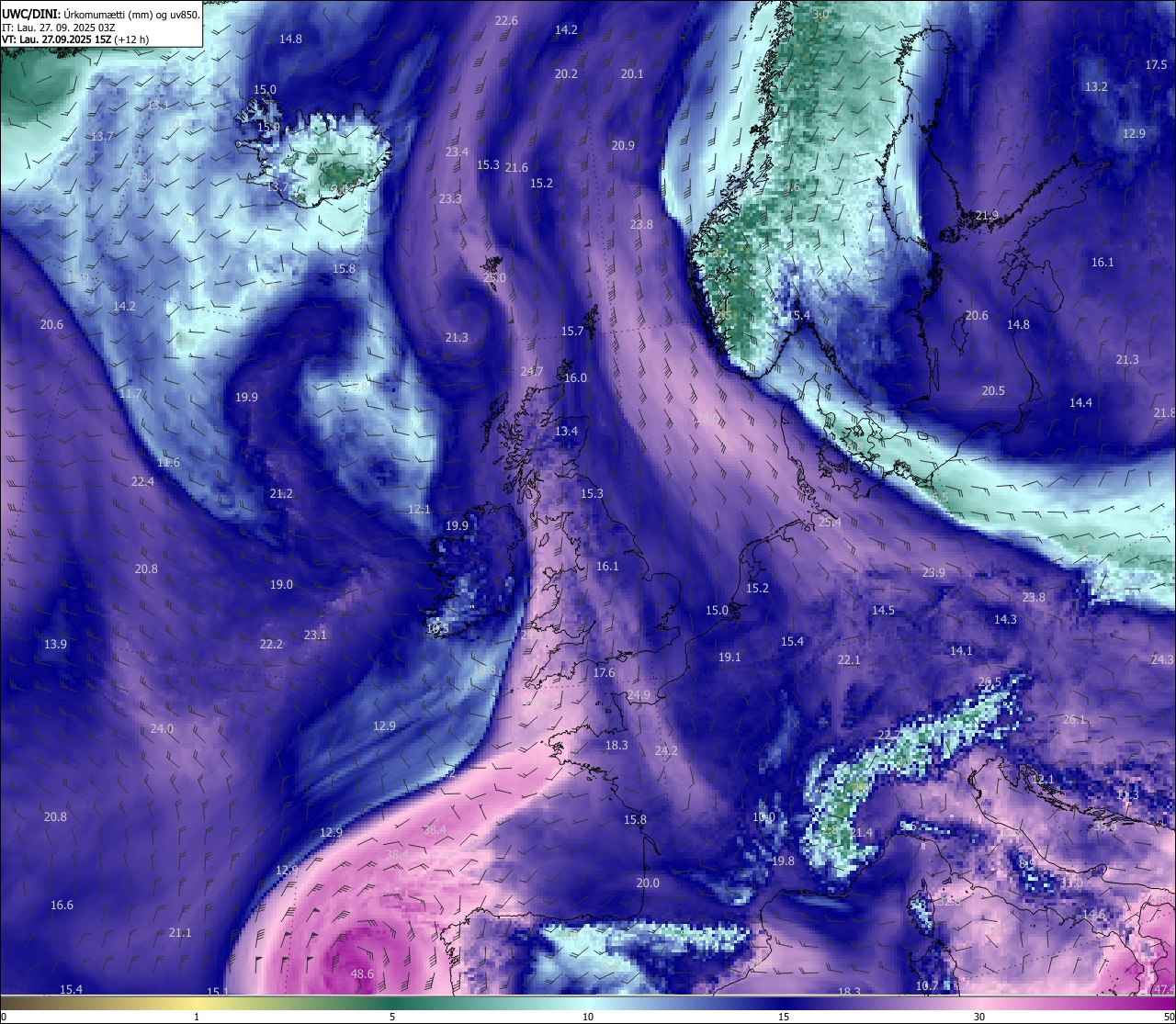This screenshot has width=1176, height=1024.
Task: Click the 16.0 value label
Action: pyautogui.click(x=575, y=377)
